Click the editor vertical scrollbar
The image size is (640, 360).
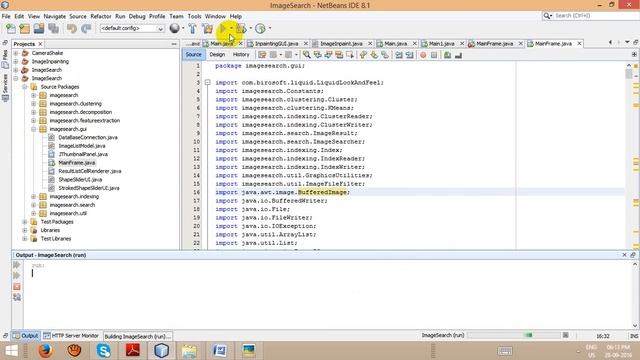pos(629,155)
